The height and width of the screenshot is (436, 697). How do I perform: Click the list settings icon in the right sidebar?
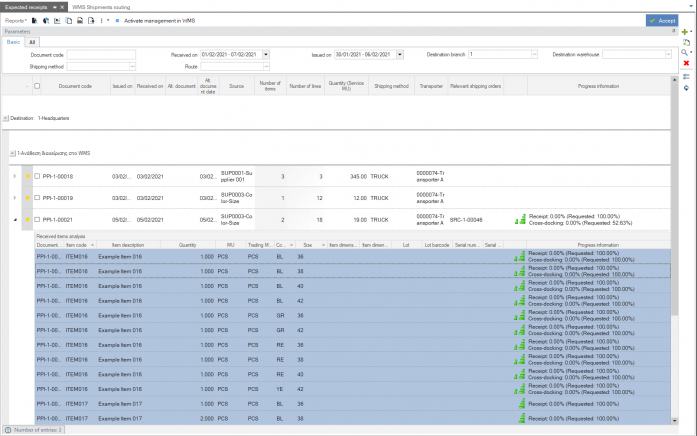click(686, 76)
